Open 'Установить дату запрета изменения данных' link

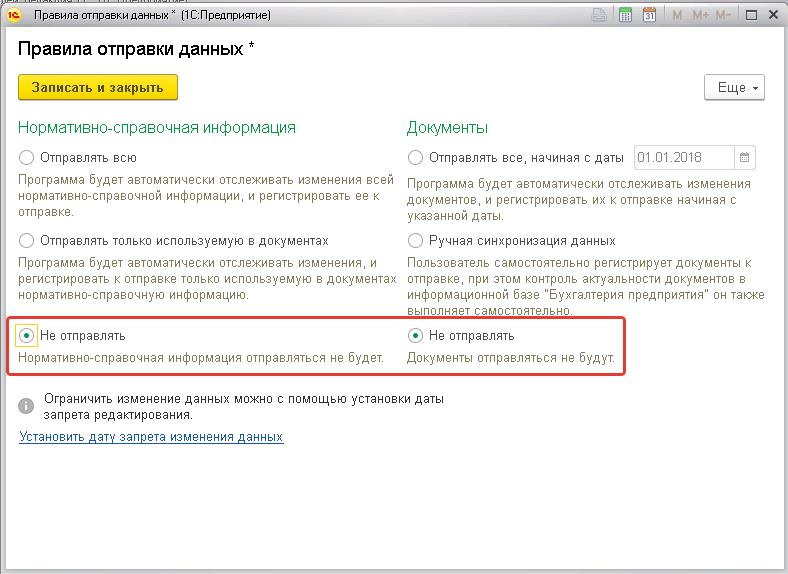tap(151, 437)
